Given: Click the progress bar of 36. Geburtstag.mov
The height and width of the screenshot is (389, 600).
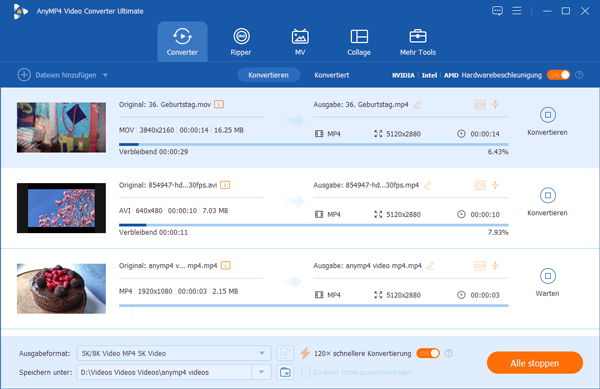Looking at the screenshot, I should tap(313, 145).
